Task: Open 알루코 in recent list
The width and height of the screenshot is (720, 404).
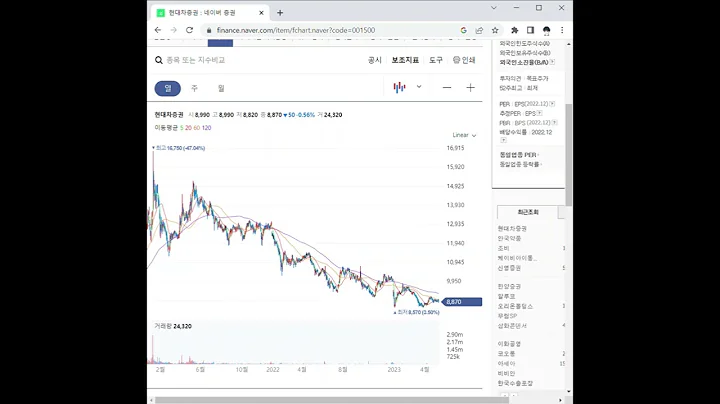Action: coord(506,297)
